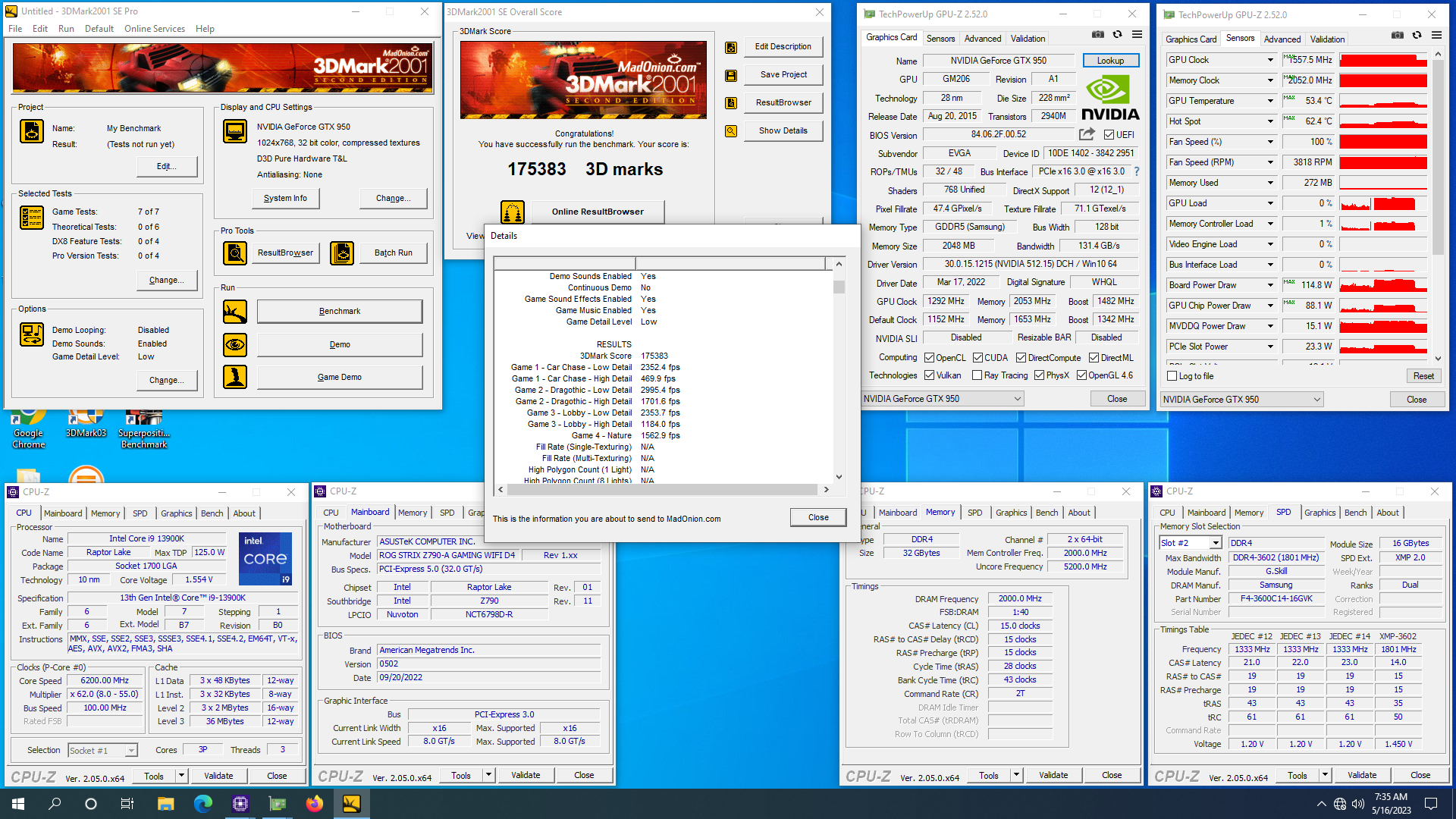Open File Explorer from the taskbar
The width and height of the screenshot is (1456, 819).
[165, 804]
